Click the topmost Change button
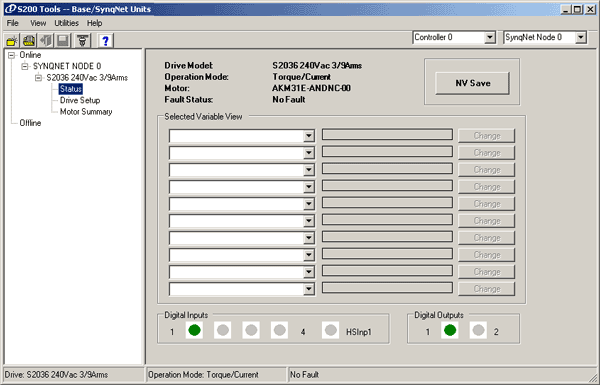This screenshot has height=385, width=600. click(487, 136)
